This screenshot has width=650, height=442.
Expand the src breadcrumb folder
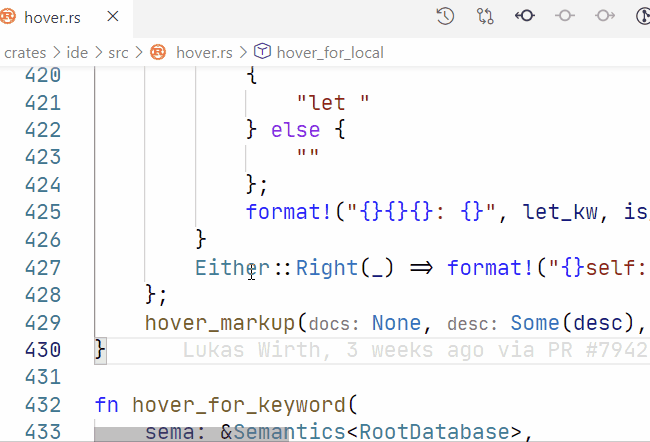pos(119,52)
